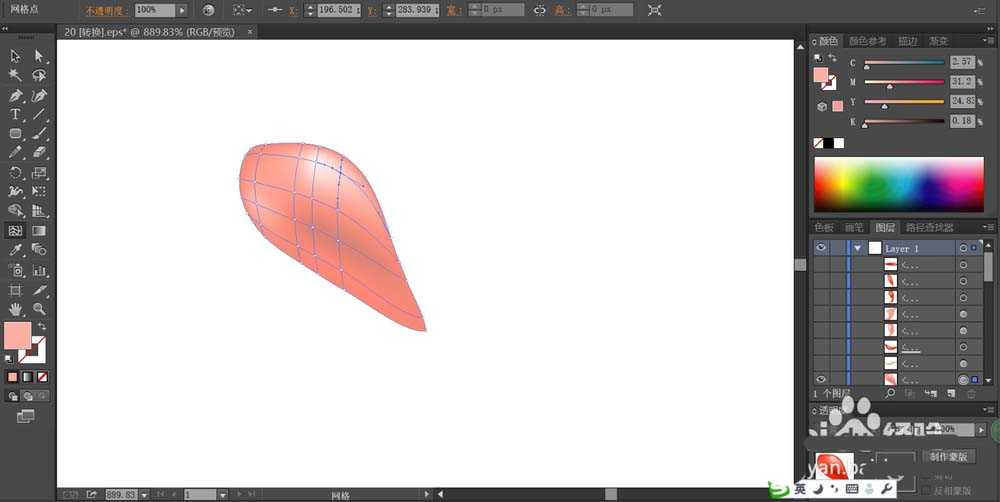Viewport: 1000px width, 502px height.
Task: Switch to the 渐变 (Gradient) panel tab
Action: click(938, 41)
